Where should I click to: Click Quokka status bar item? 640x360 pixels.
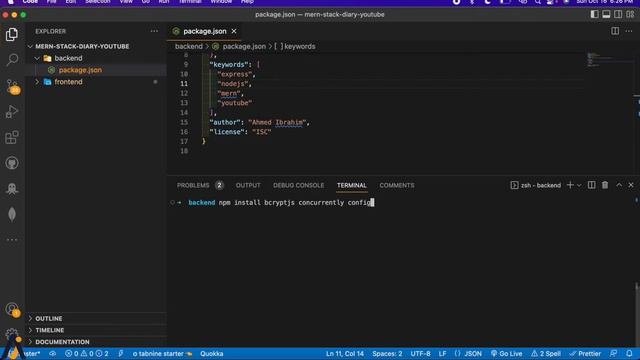point(211,353)
